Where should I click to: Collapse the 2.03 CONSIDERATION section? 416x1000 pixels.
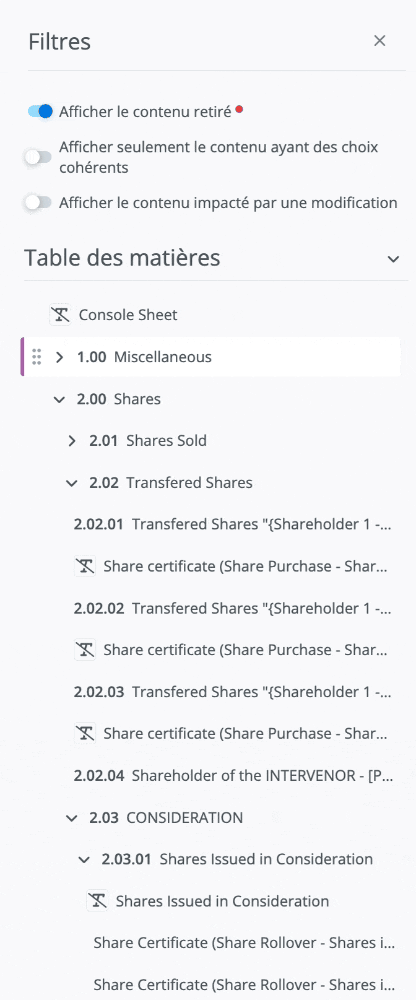(x=71, y=818)
